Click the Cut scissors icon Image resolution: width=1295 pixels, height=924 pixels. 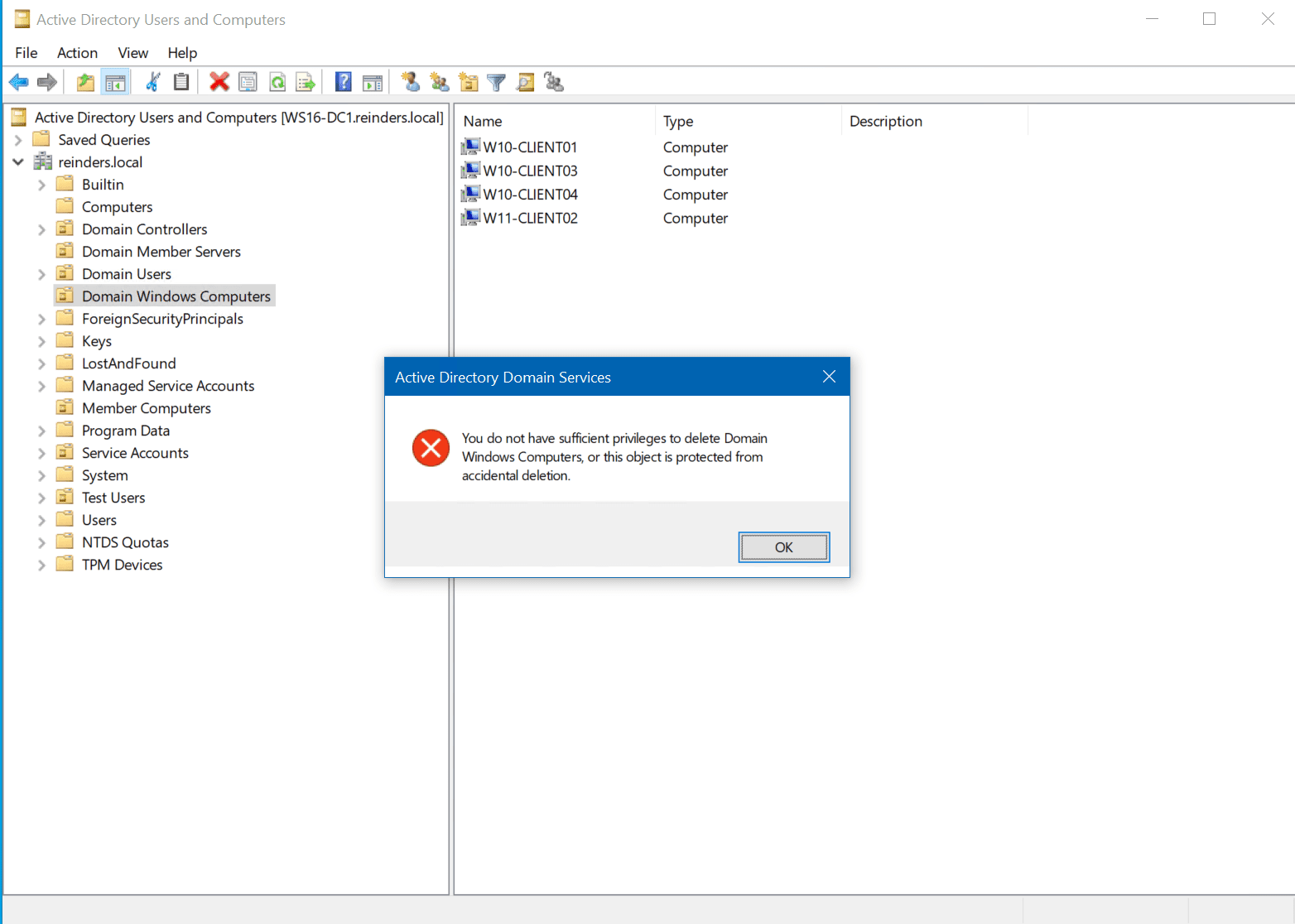point(153,82)
